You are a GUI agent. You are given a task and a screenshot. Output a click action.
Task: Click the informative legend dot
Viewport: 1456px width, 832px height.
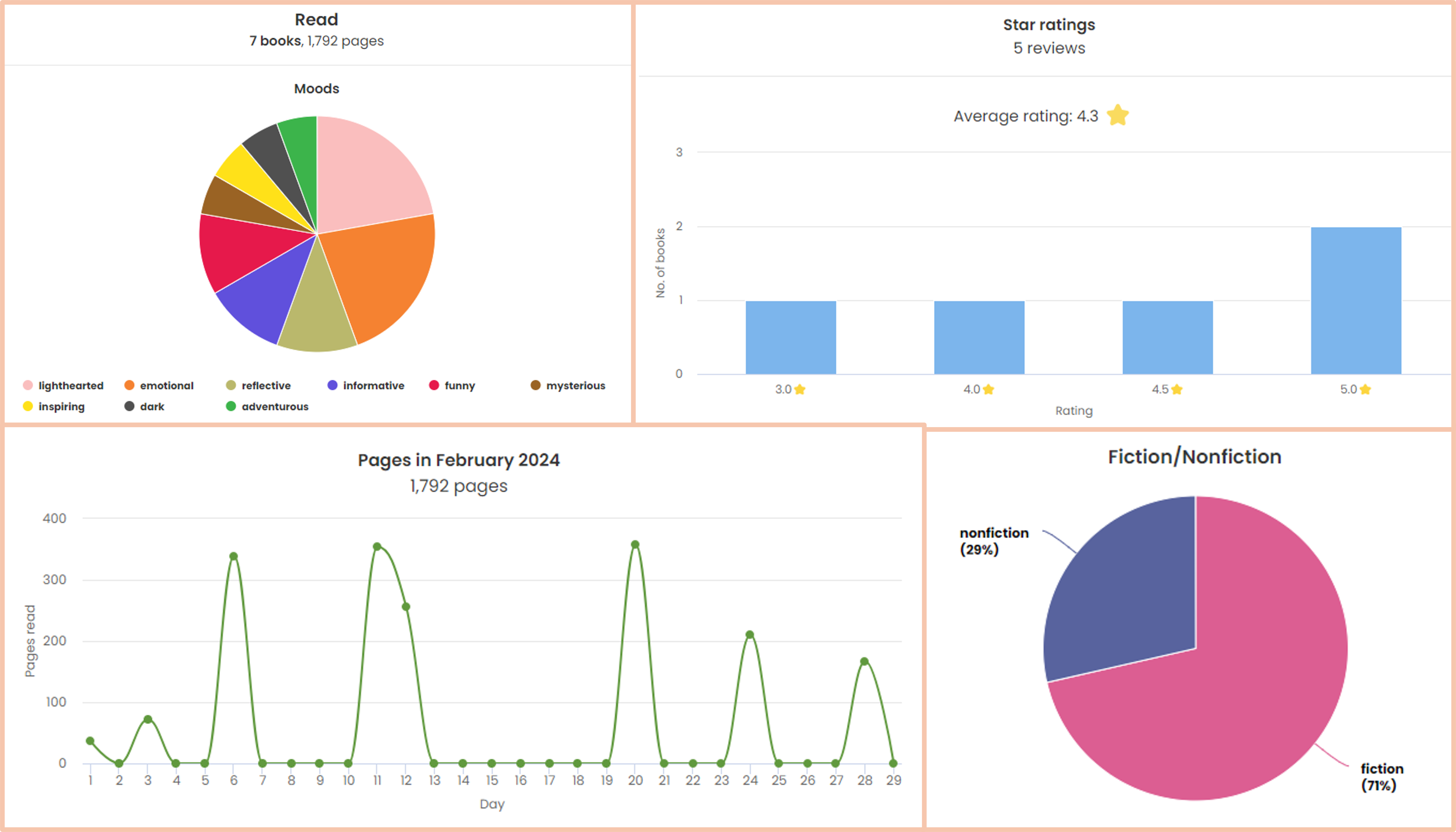[x=332, y=385]
